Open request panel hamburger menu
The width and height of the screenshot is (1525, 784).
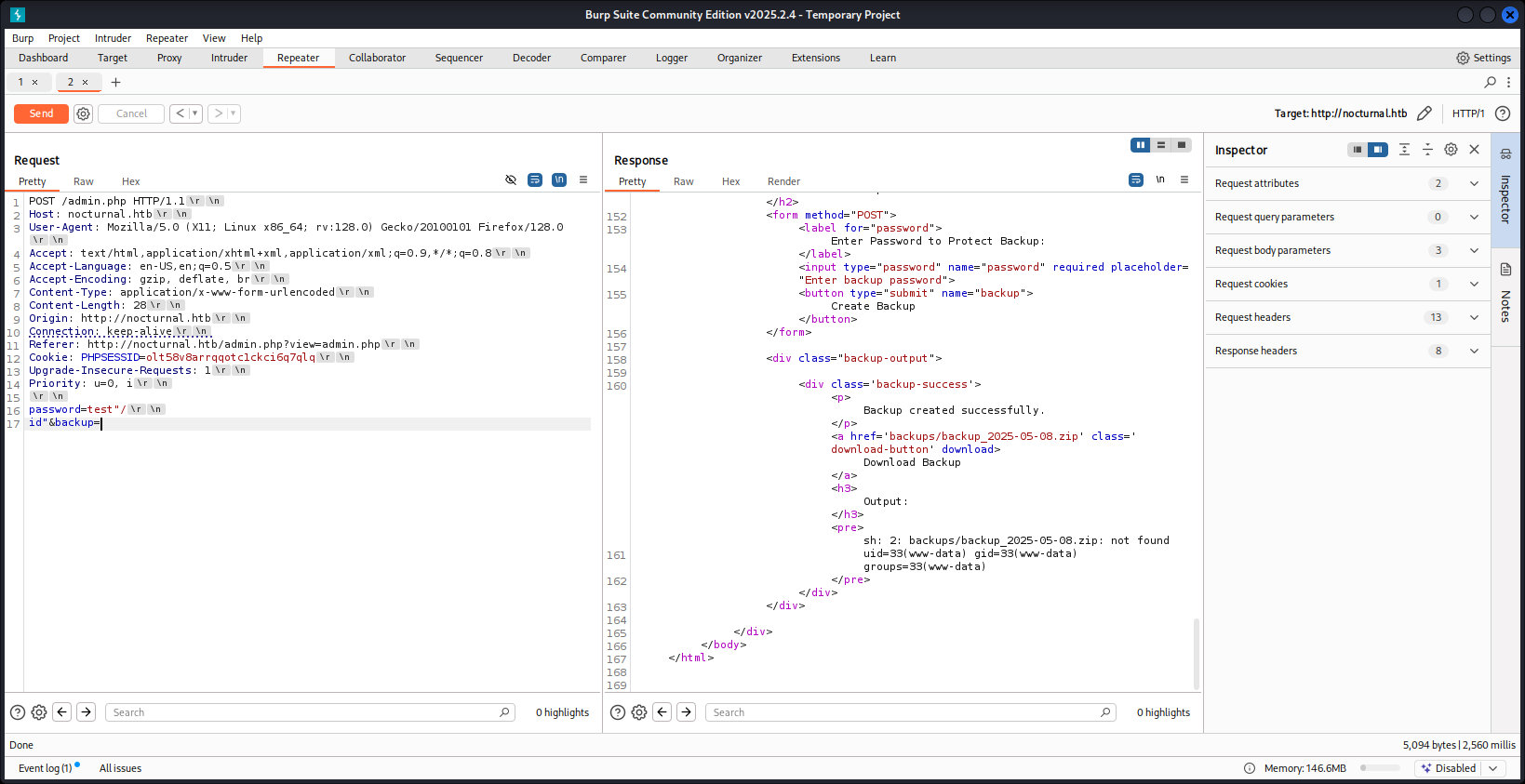point(583,179)
